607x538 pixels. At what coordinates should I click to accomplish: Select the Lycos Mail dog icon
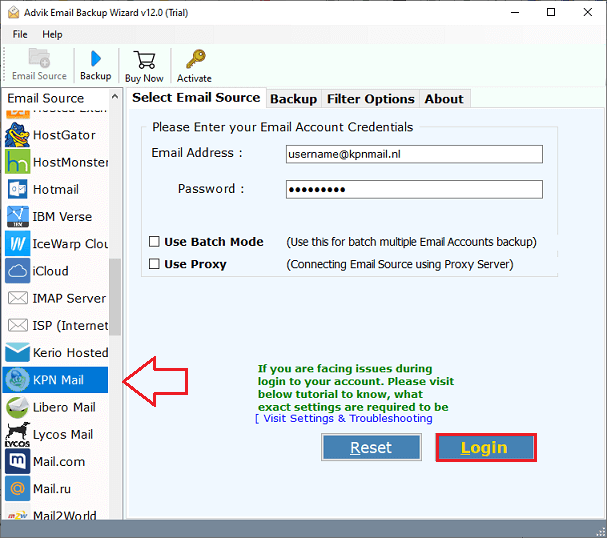[17, 434]
